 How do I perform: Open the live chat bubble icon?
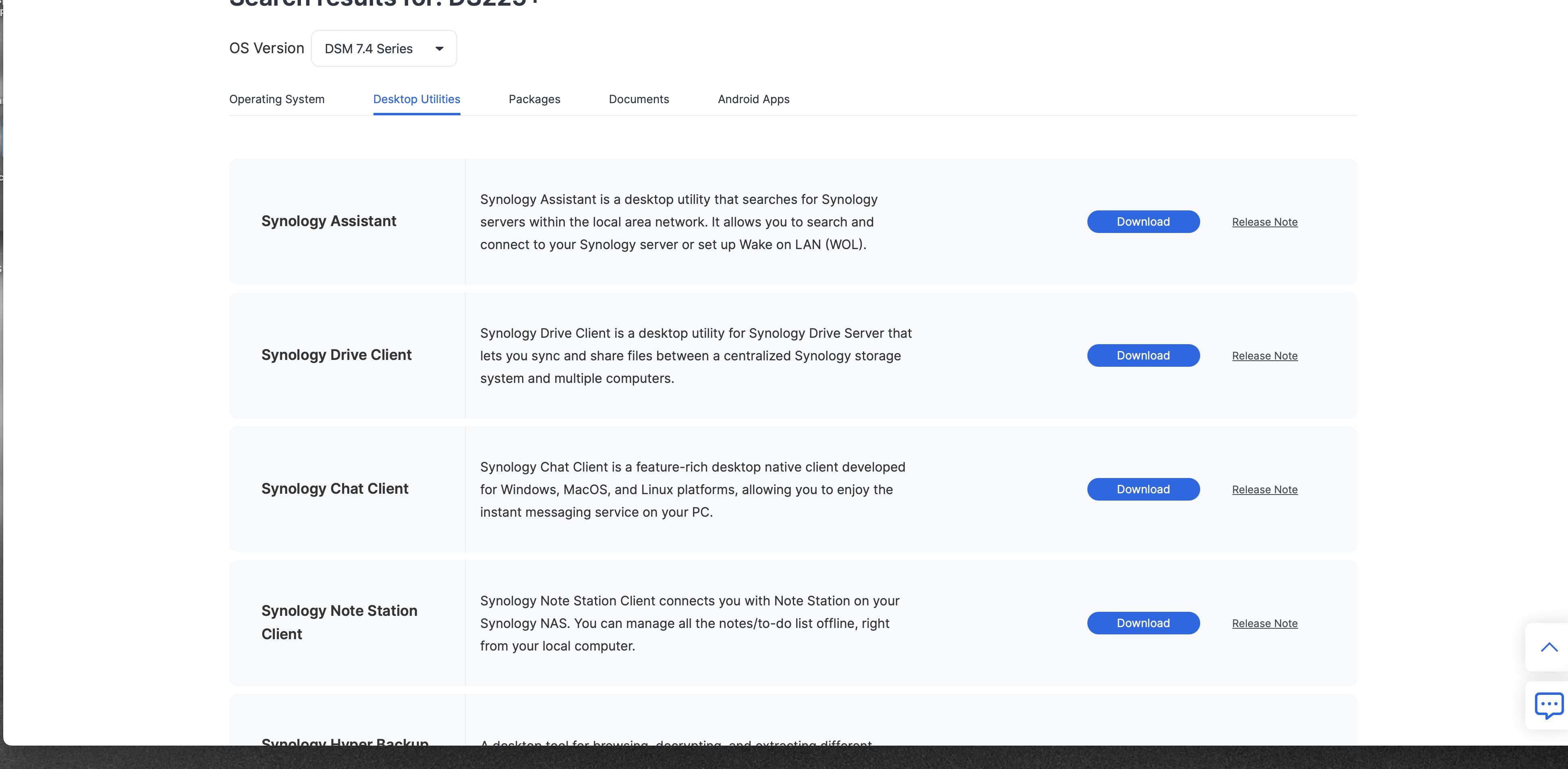1549,706
